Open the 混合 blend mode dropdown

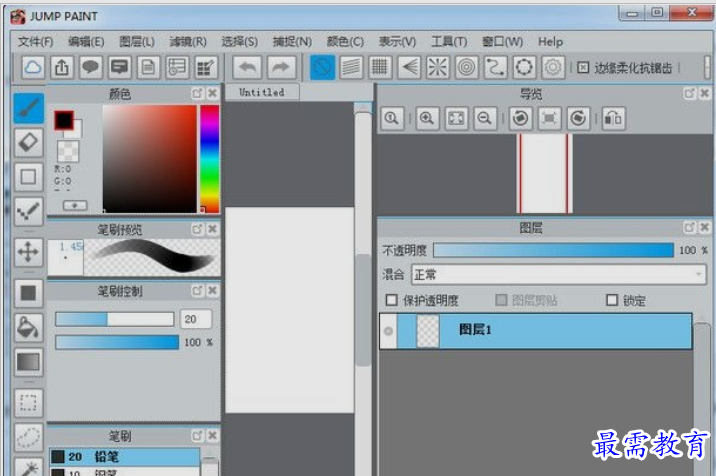(559, 275)
